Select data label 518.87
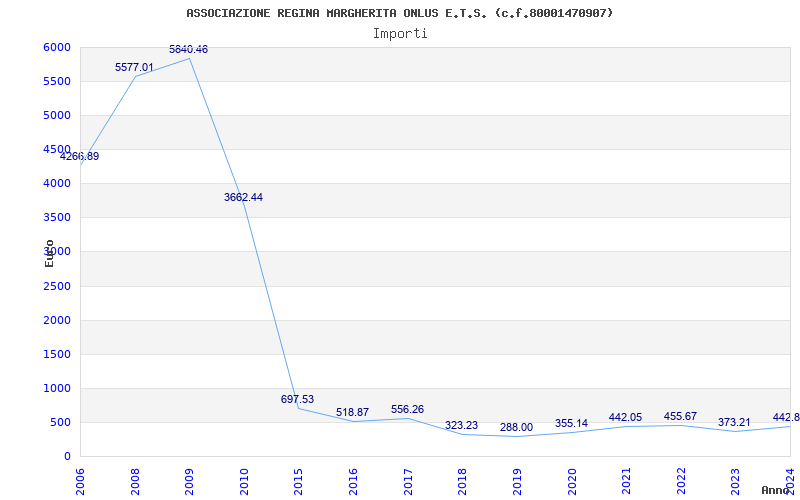The width and height of the screenshot is (800, 500). click(353, 412)
